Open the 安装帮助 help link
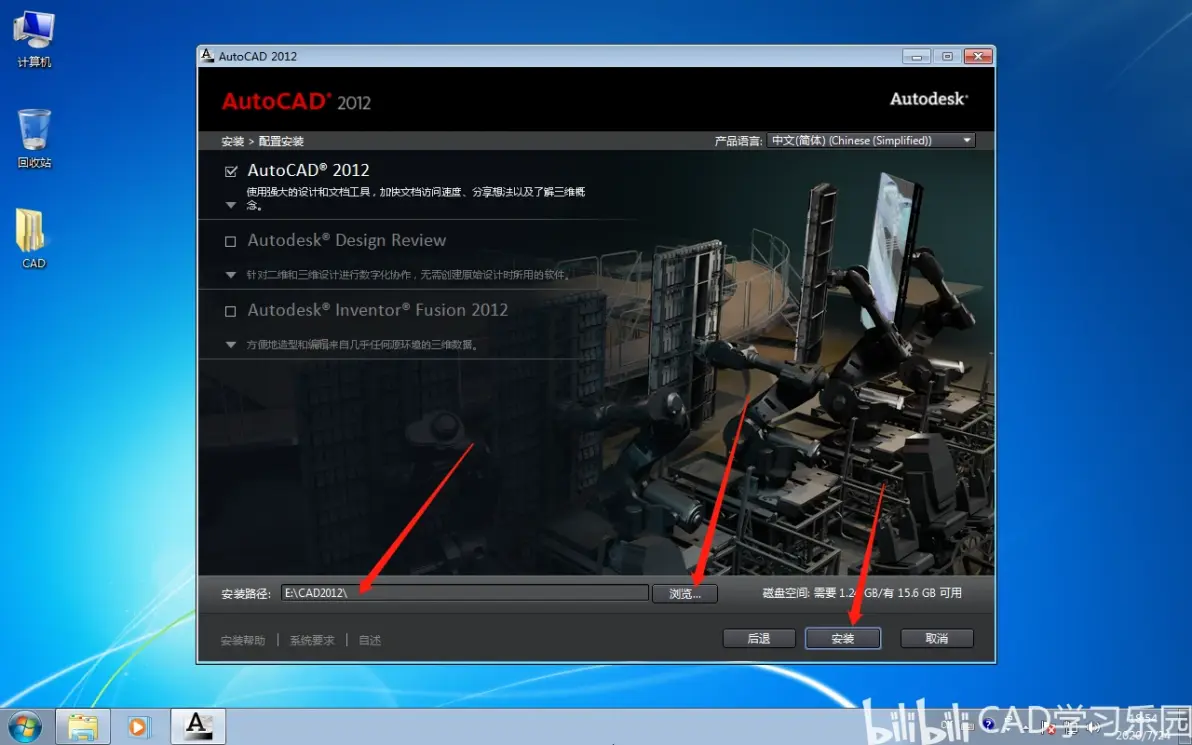 [243, 640]
